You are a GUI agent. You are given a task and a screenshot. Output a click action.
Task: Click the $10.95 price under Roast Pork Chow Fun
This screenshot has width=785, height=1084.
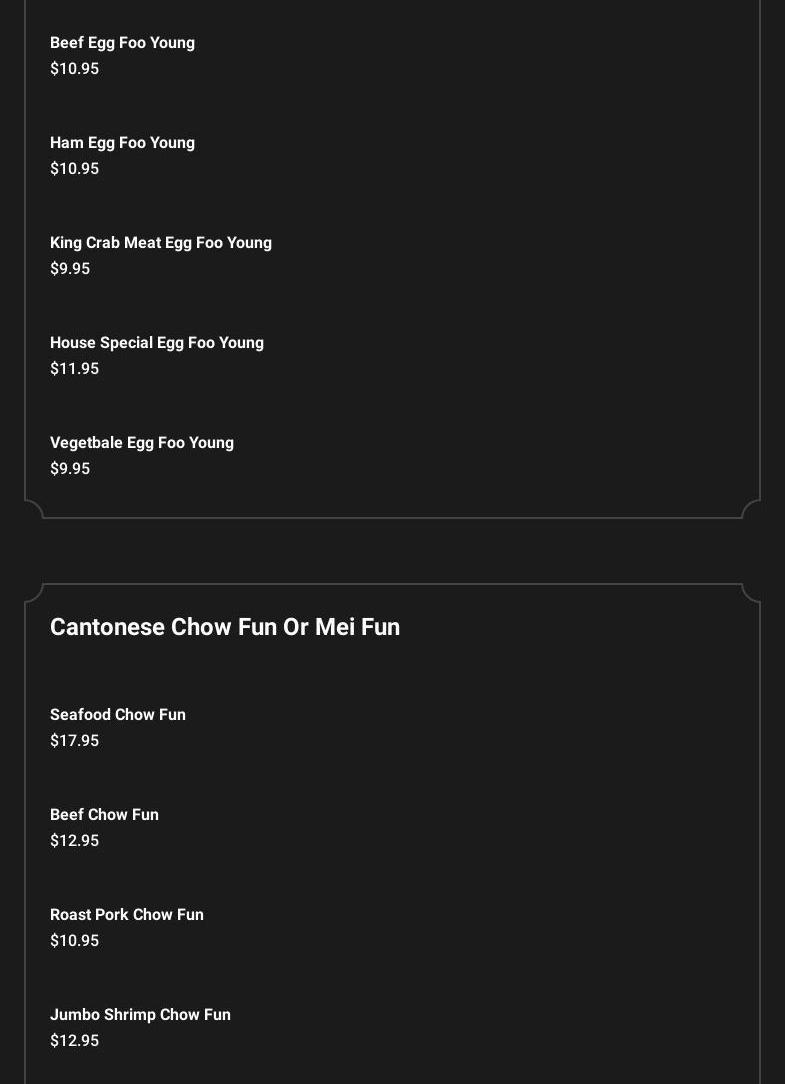click(74, 941)
